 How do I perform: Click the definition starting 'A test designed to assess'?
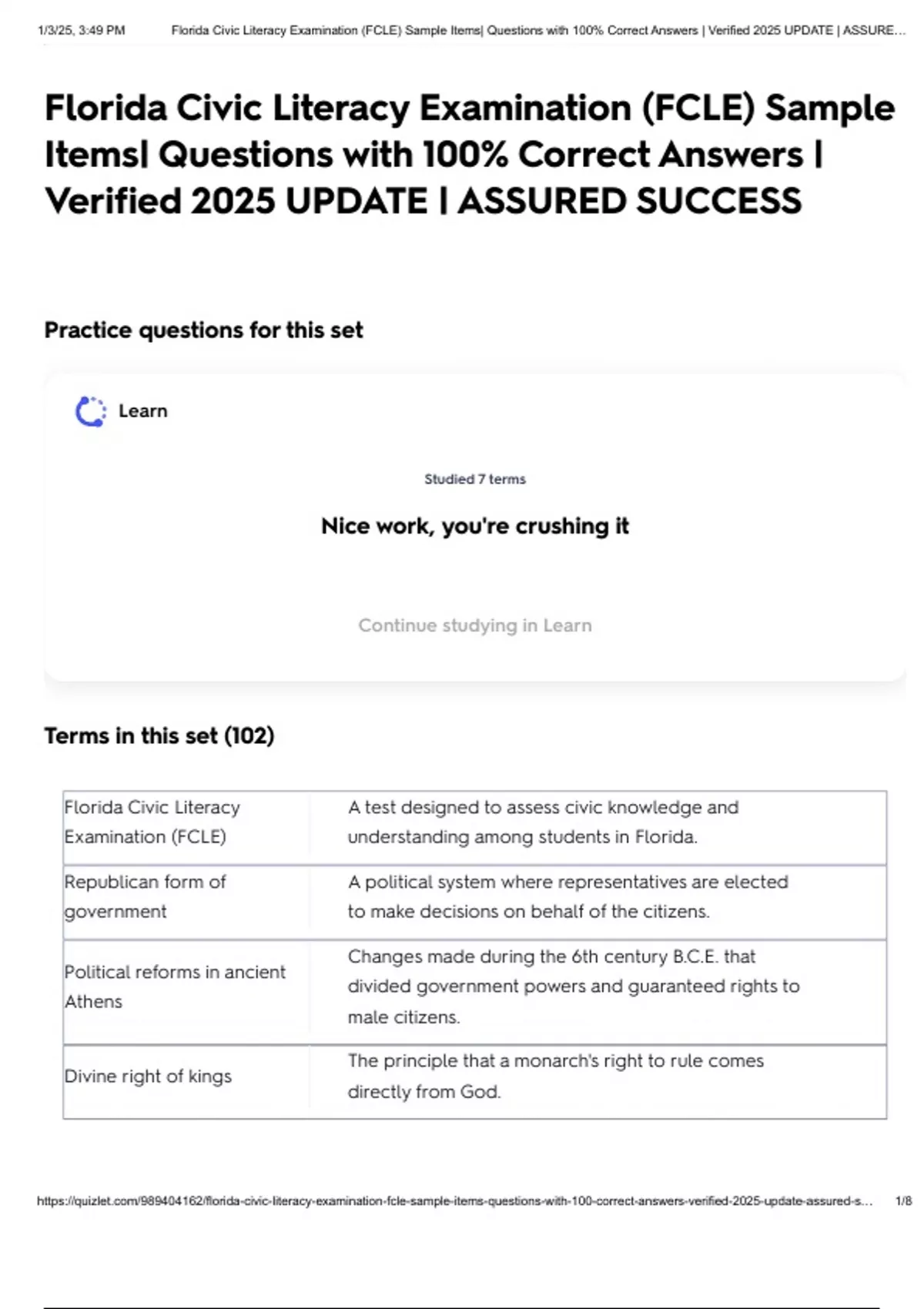(x=543, y=822)
